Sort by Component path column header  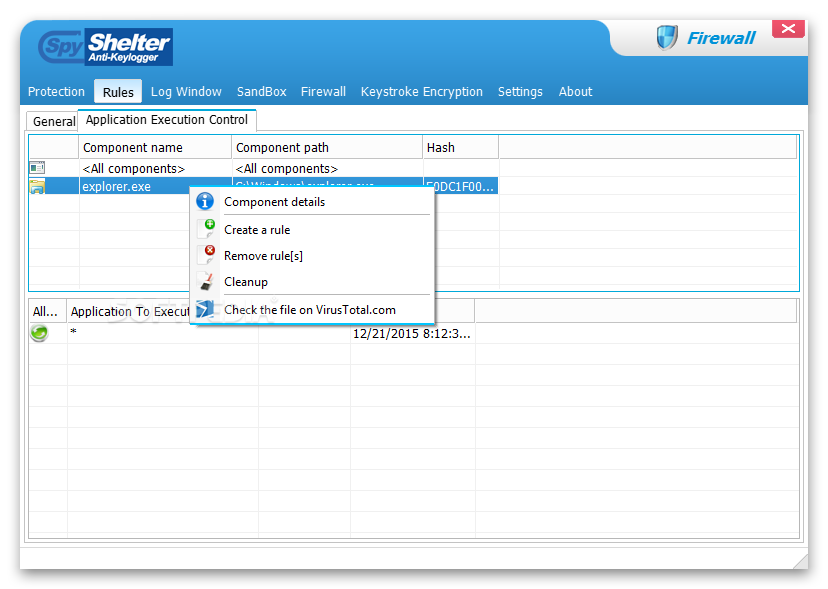[x=327, y=147]
